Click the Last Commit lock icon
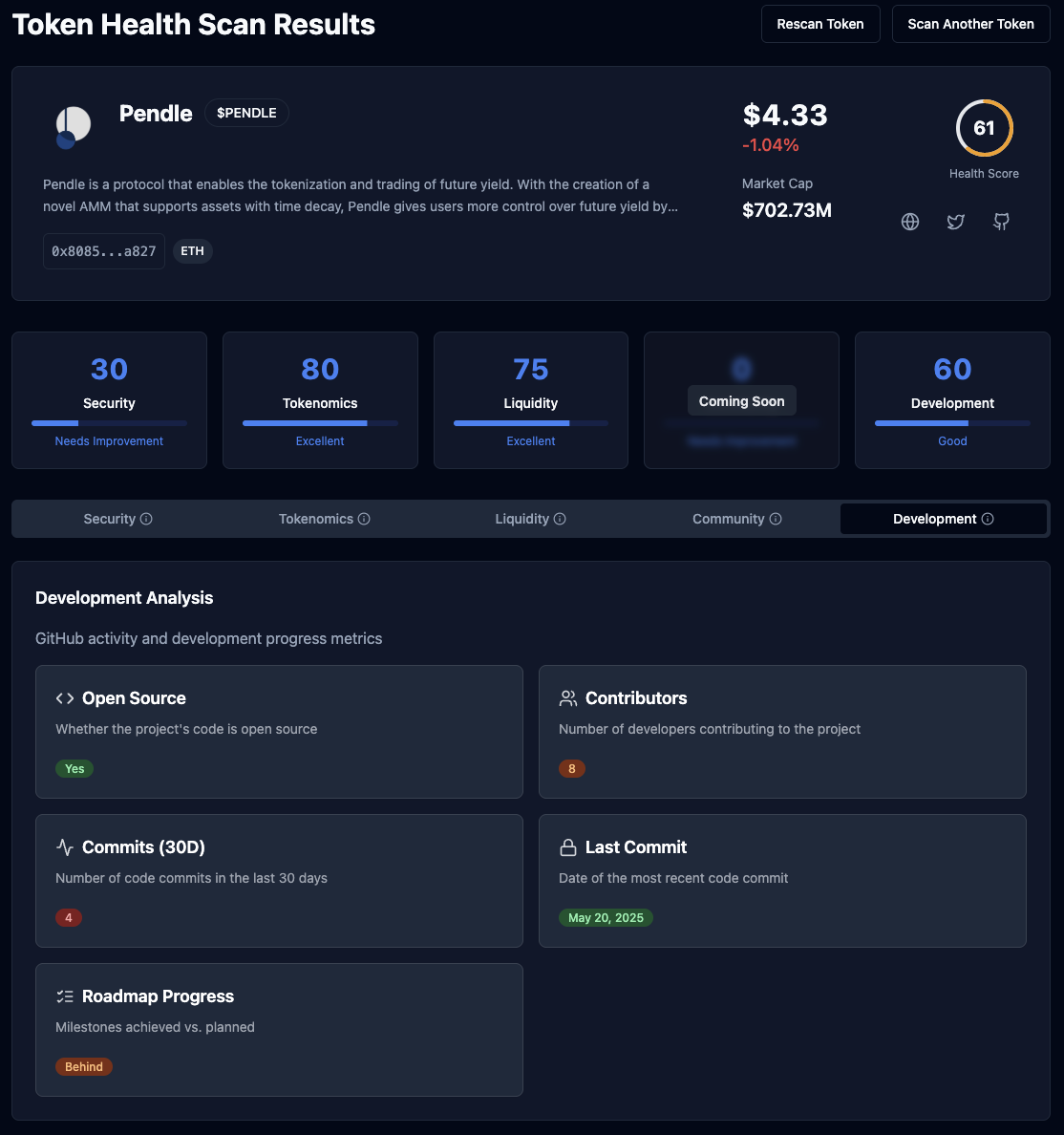The height and width of the screenshot is (1135, 1064). click(x=567, y=847)
